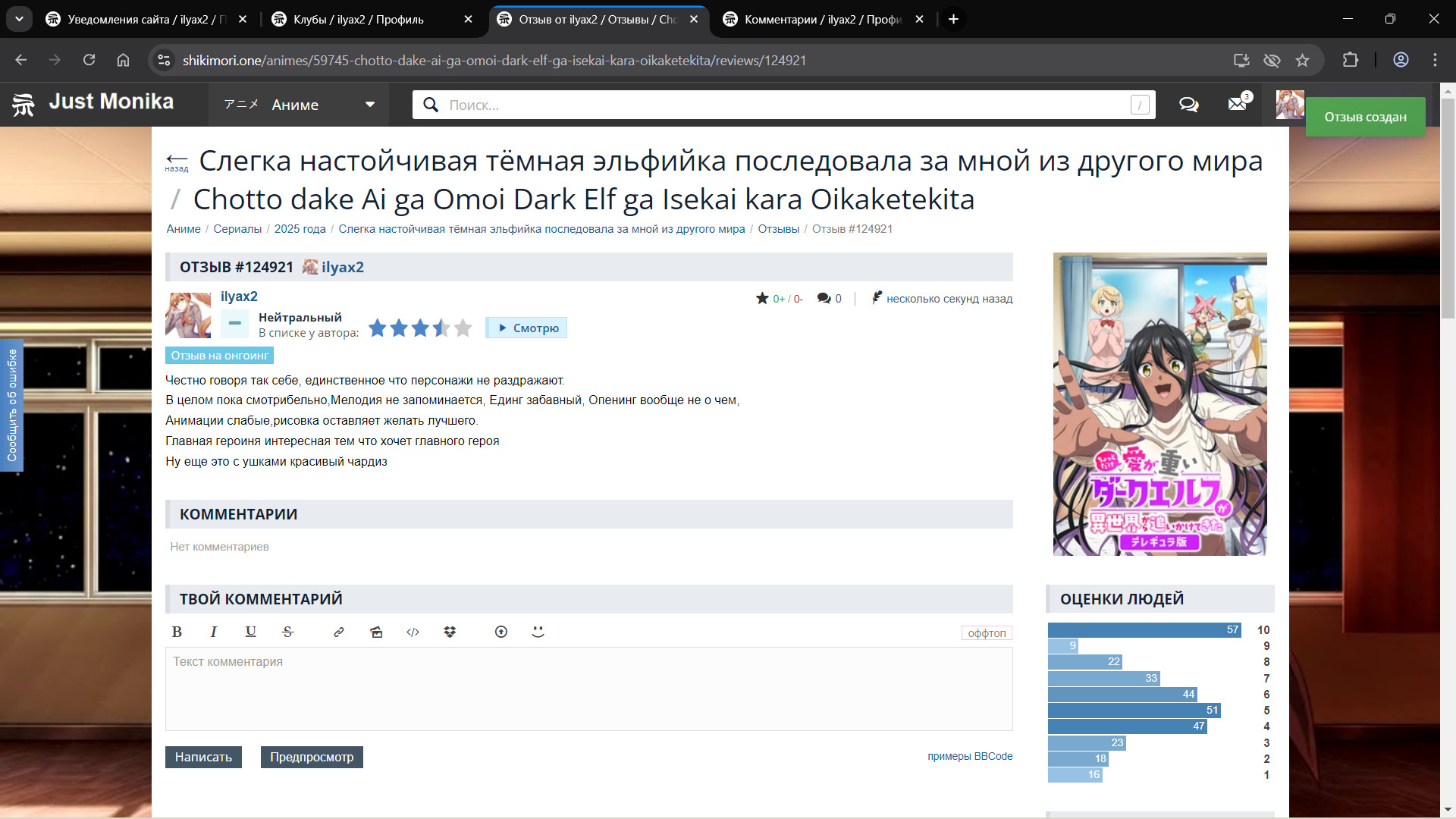
Task: Switch to the Клубы / ilyax2 tab
Action: pyautogui.click(x=358, y=19)
